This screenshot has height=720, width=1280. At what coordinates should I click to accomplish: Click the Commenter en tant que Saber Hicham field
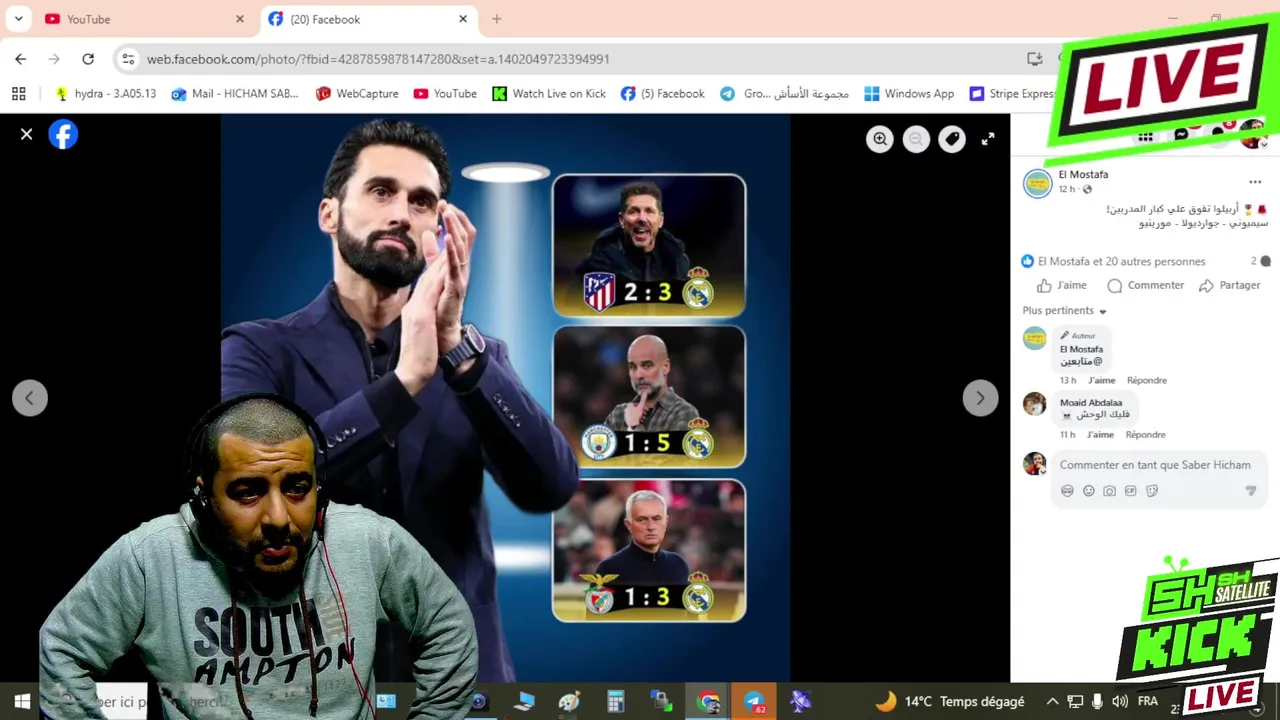tap(1155, 465)
